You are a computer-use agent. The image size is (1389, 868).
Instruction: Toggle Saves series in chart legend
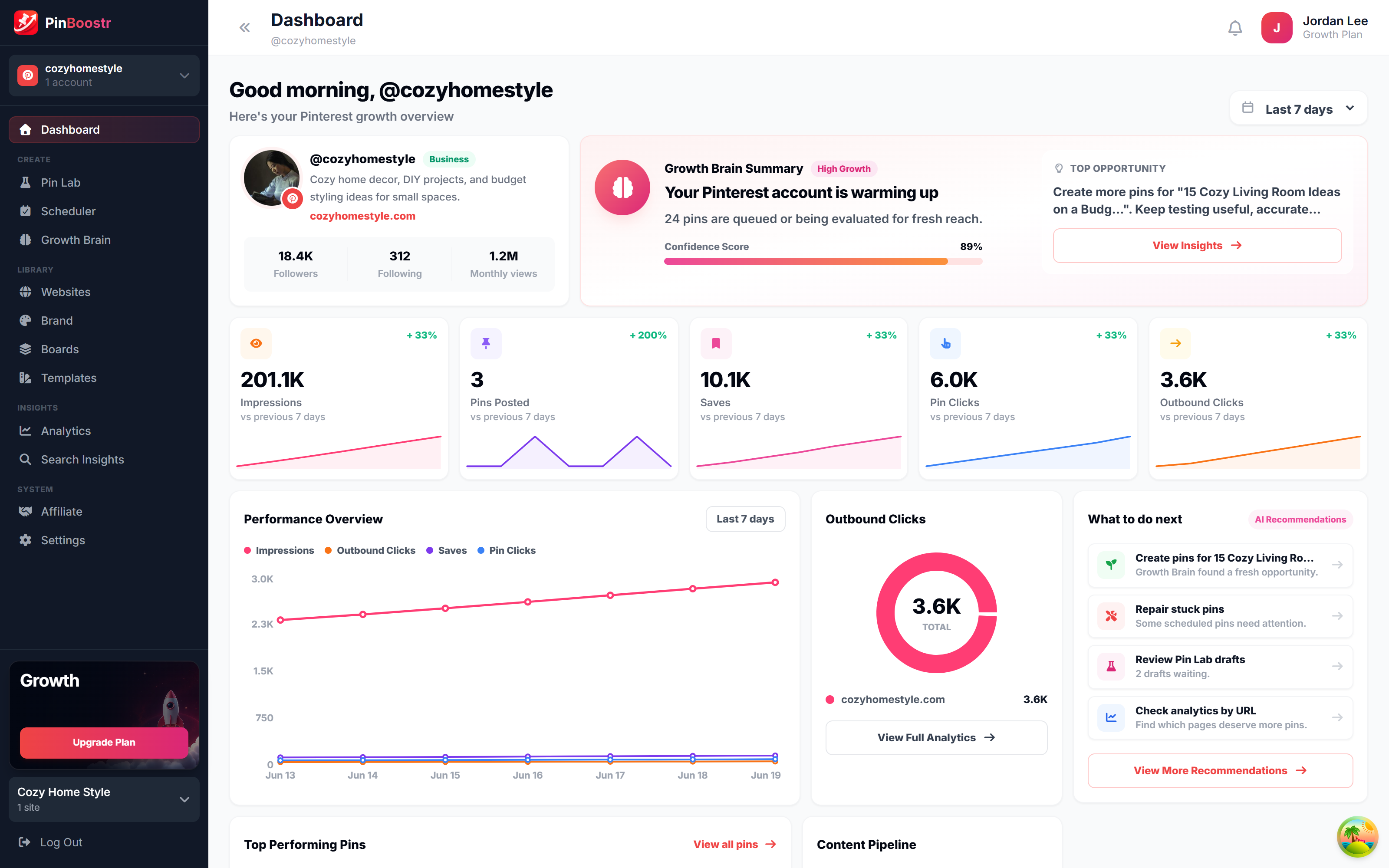[x=447, y=550]
